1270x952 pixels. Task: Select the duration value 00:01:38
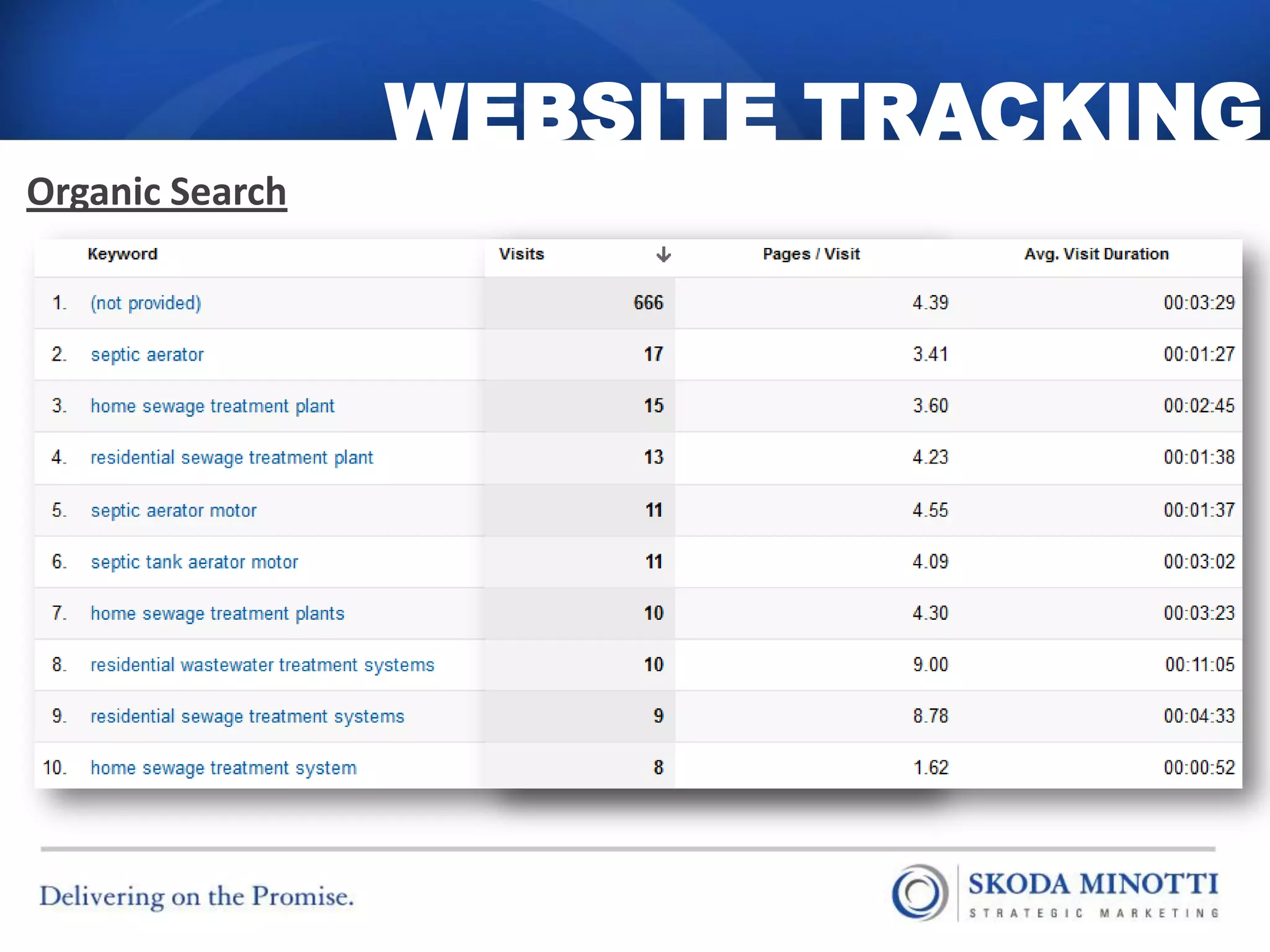[x=1199, y=457]
